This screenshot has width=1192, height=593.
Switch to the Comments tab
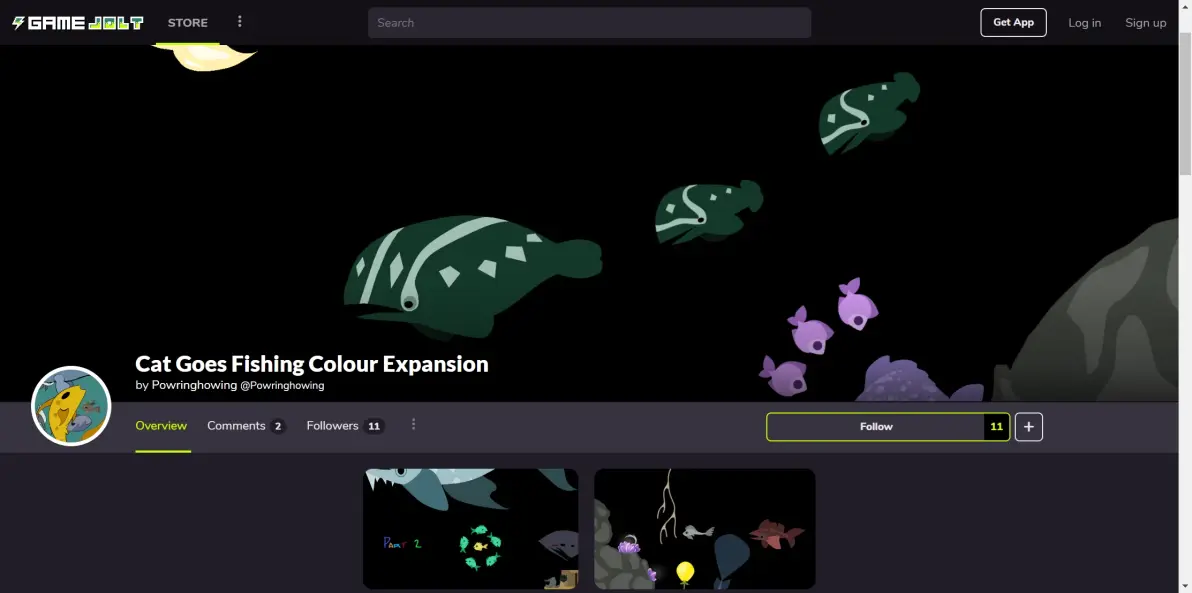click(x=246, y=426)
